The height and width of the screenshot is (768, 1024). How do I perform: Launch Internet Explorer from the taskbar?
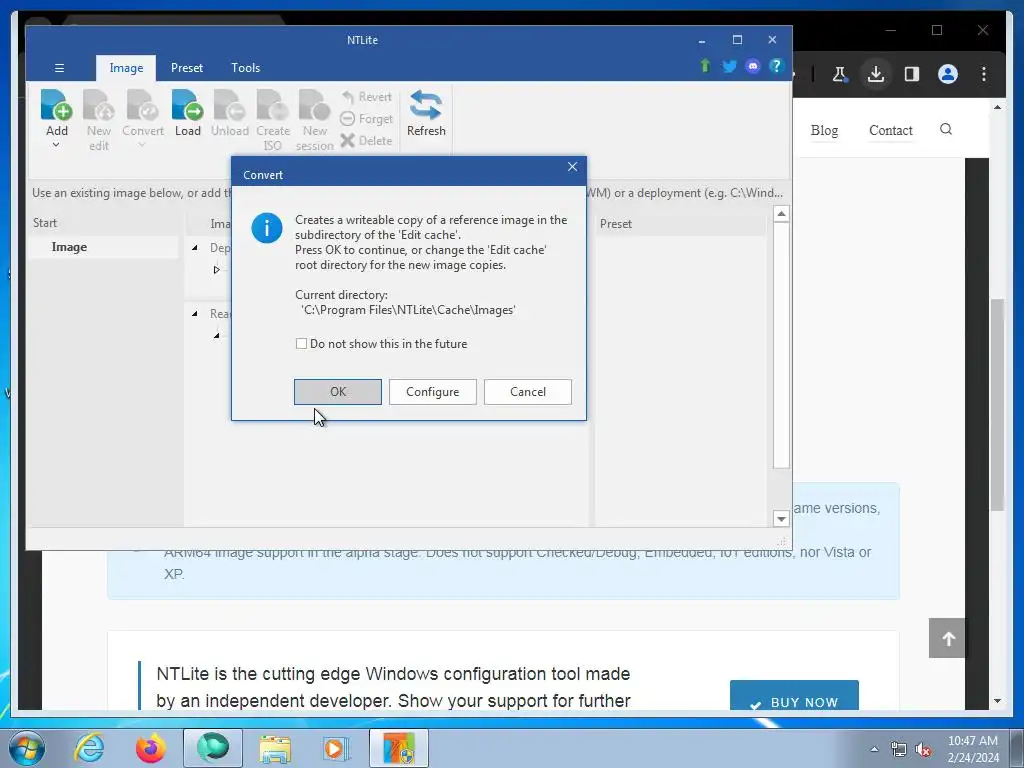tap(89, 748)
